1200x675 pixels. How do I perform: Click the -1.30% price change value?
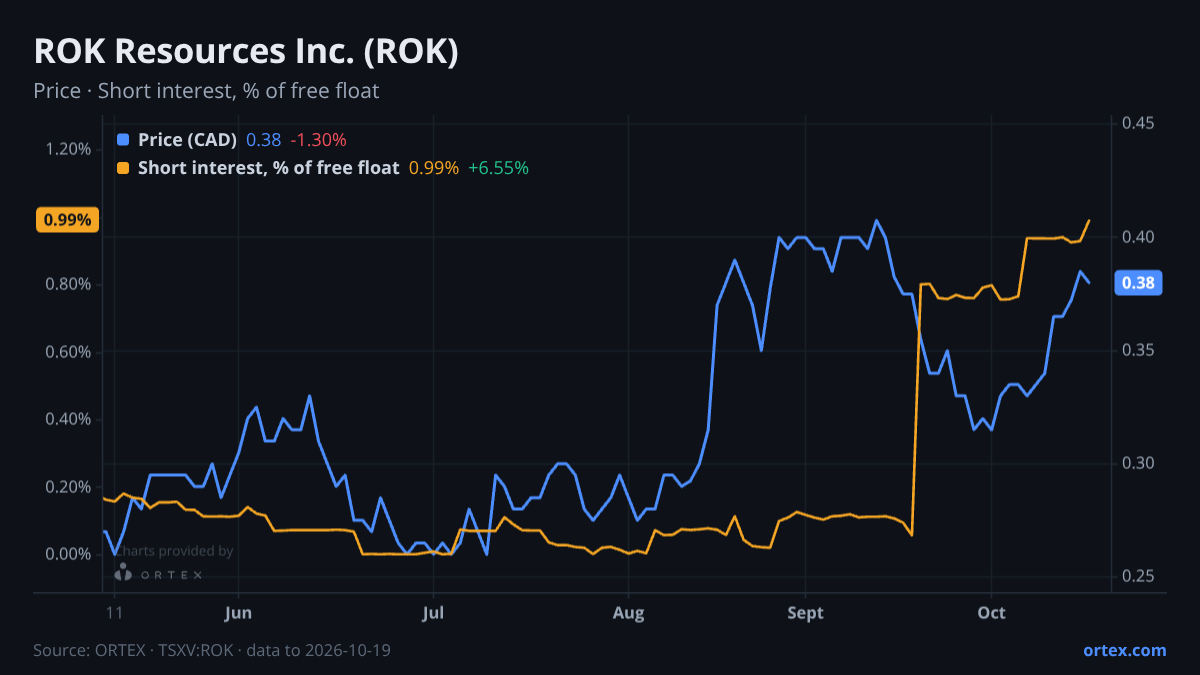pos(319,140)
